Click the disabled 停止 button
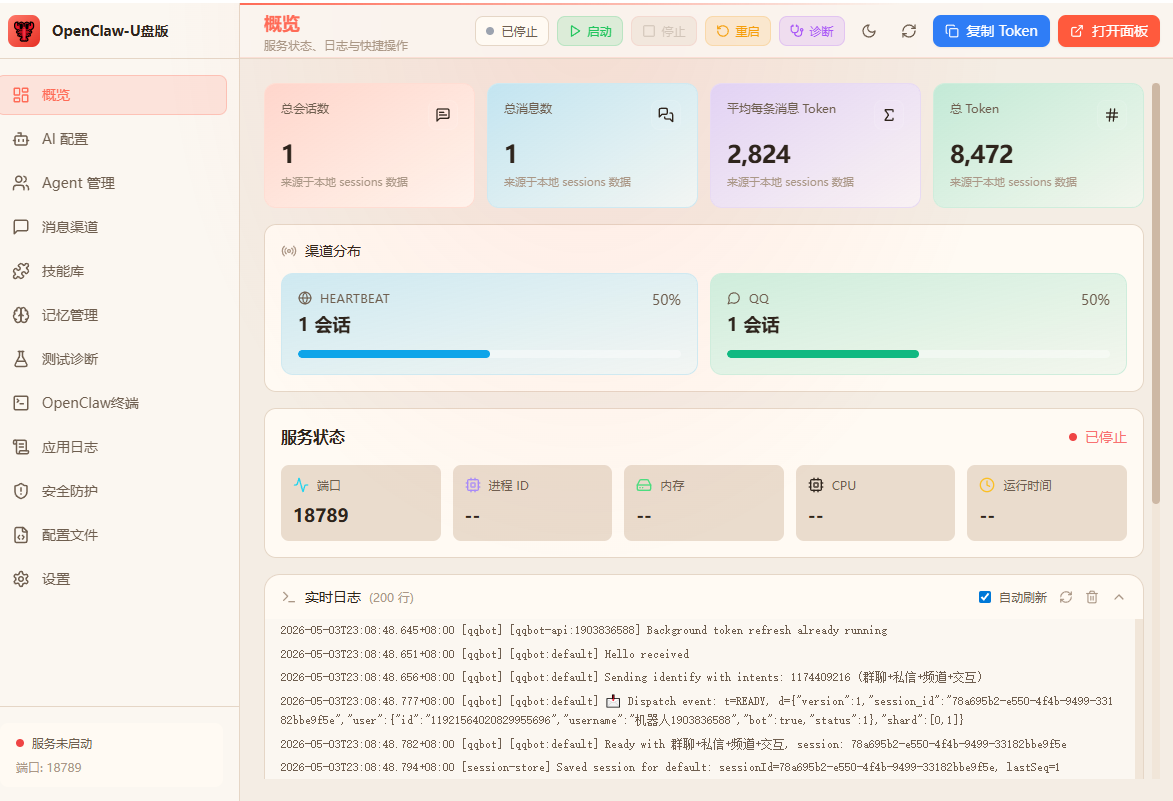Screen dimensions: 1173x801 (664, 31)
